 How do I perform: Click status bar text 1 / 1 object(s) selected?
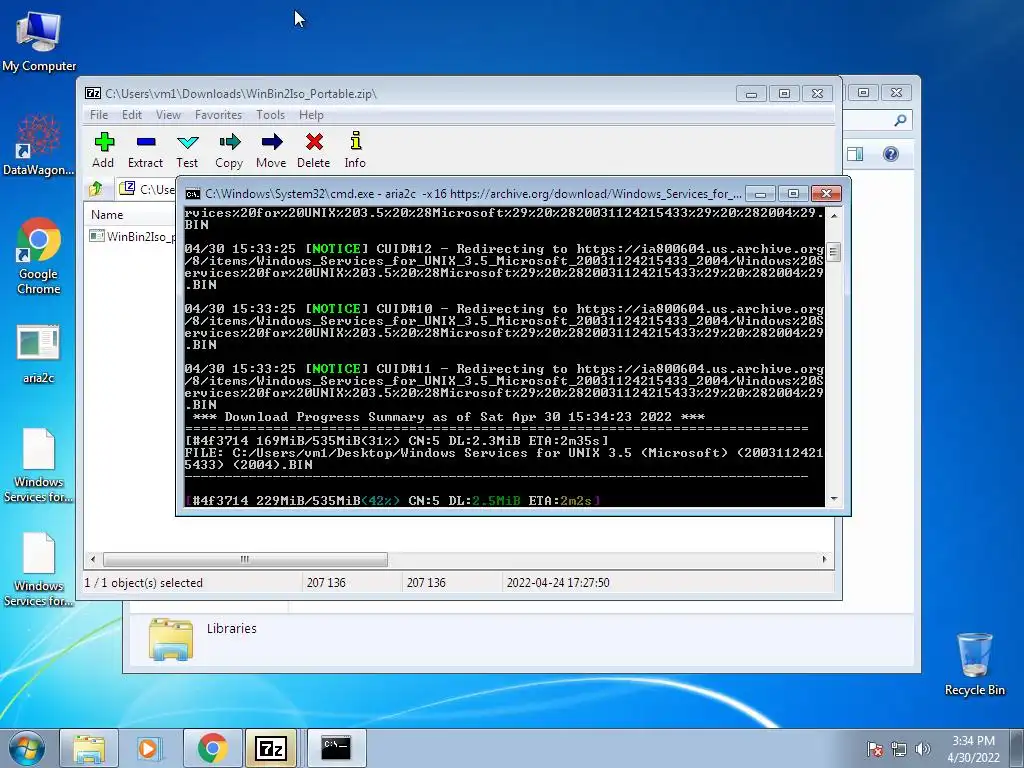tap(144, 583)
